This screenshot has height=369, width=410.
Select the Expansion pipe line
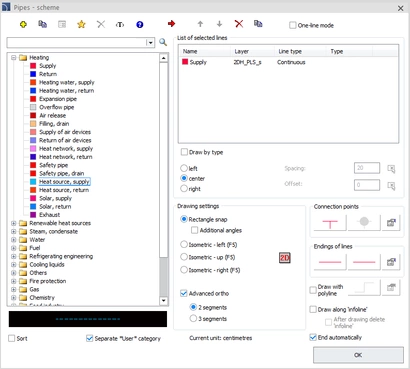pos(58,99)
